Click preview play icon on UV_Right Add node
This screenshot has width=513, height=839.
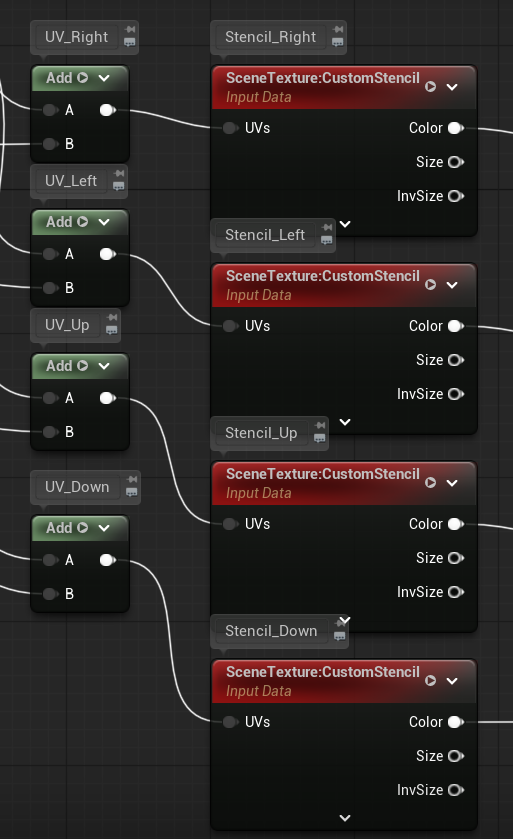[x=82, y=78]
